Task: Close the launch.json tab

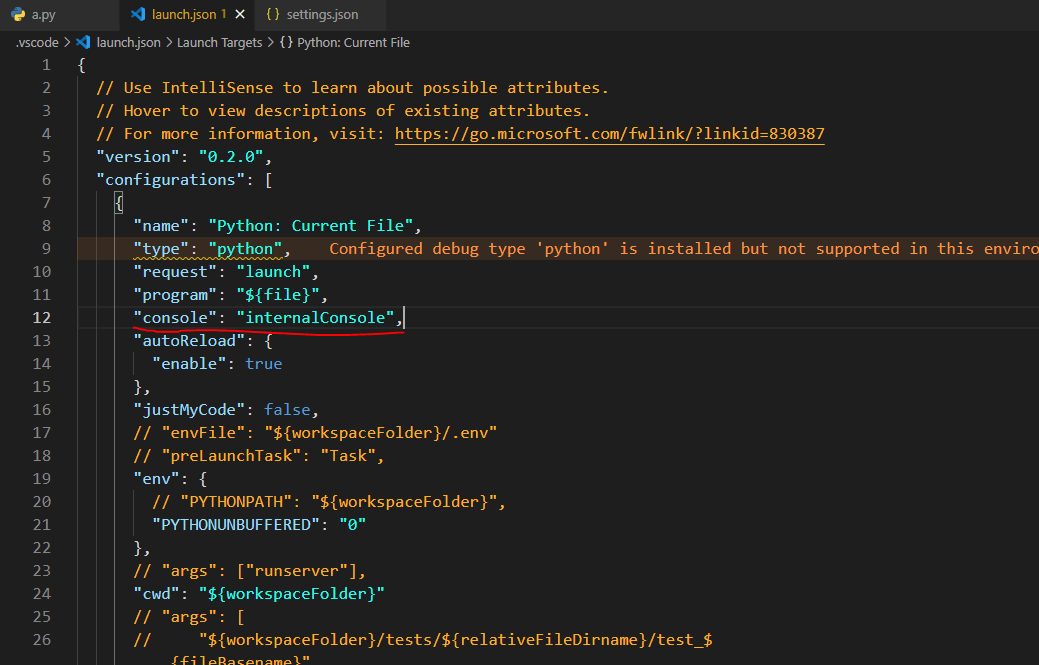Action: (x=240, y=15)
